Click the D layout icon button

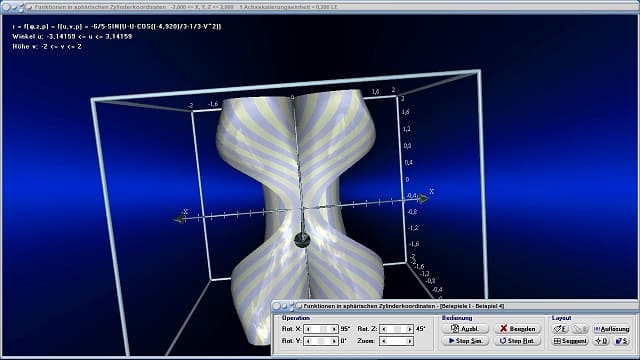point(601,341)
